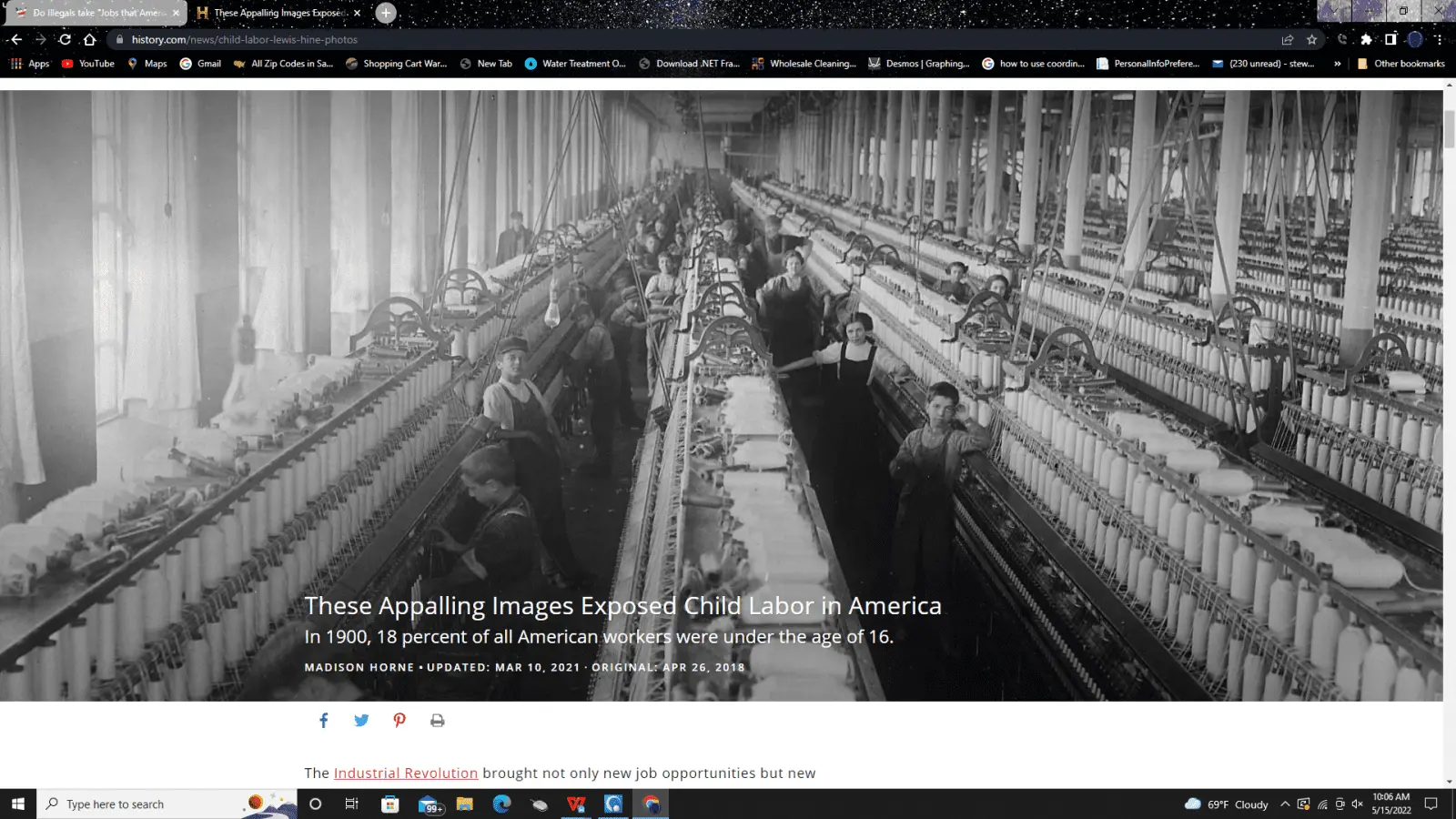
Task: Open Chrome three-dot menu
Action: 1439,39
